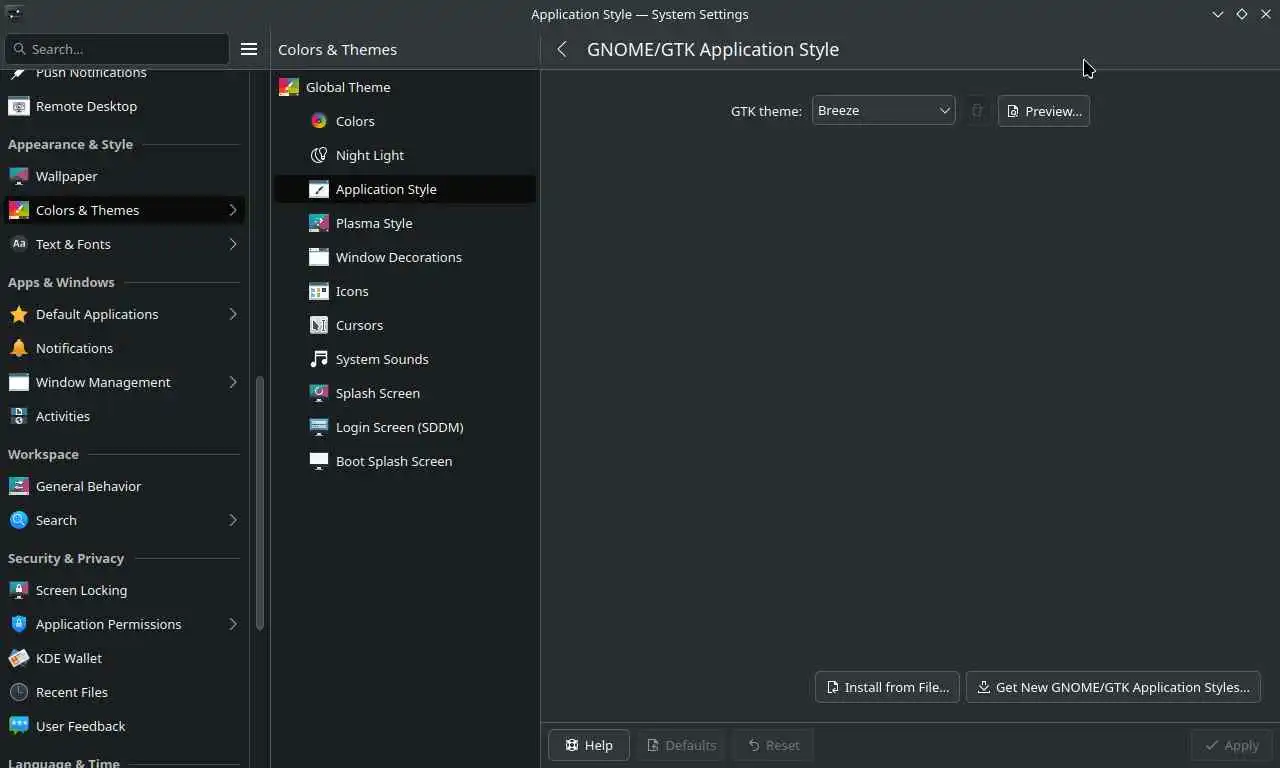Open System Sounds music note icon
The height and width of the screenshot is (768, 1280).
pos(319,359)
